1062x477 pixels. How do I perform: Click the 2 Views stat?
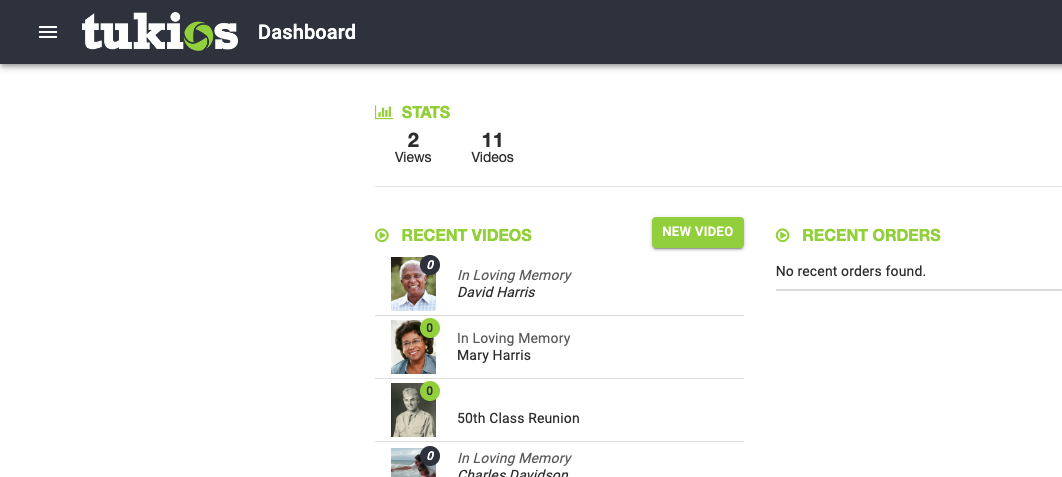click(x=413, y=148)
